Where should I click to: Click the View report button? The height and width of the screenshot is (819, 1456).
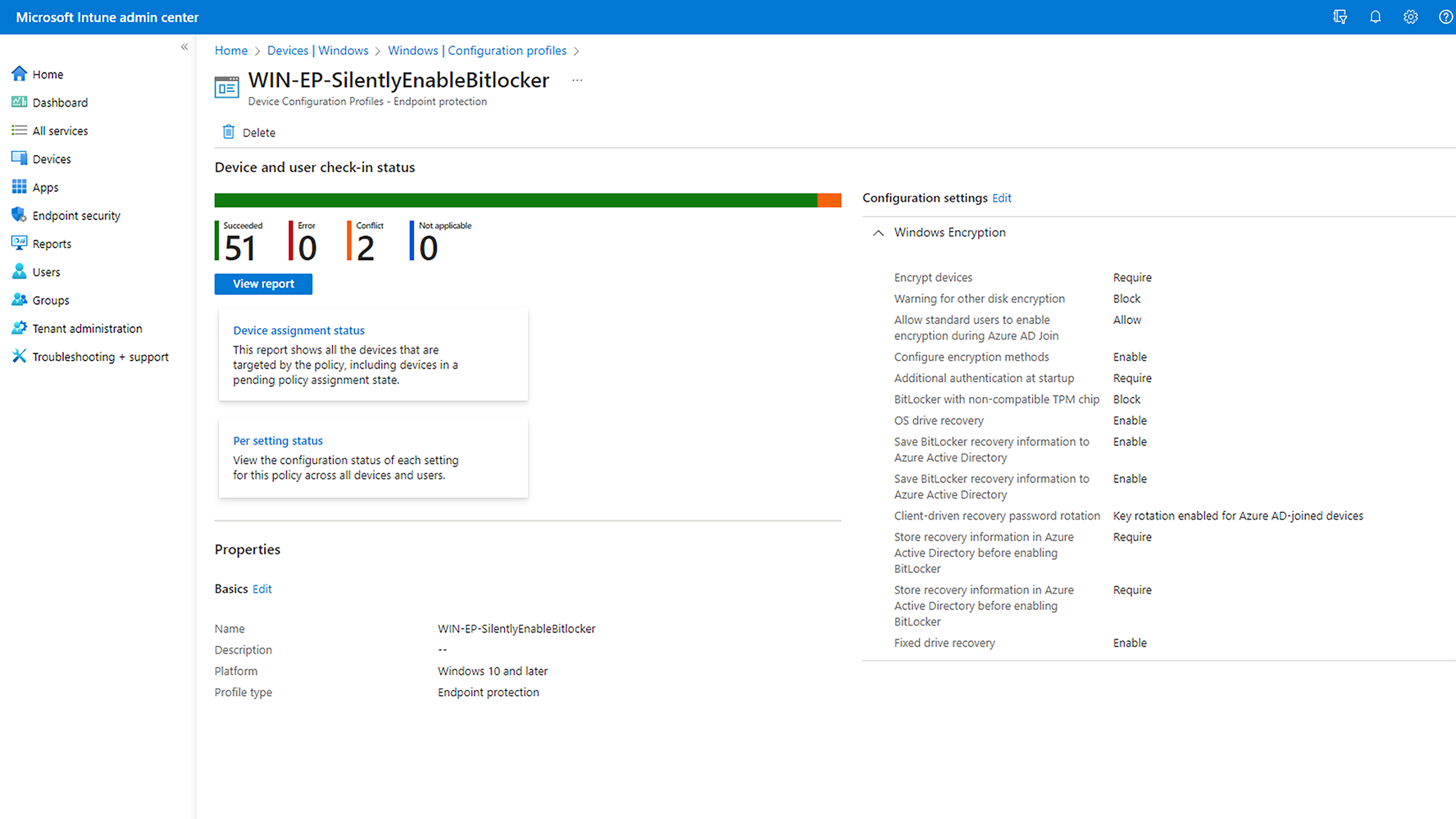263,284
